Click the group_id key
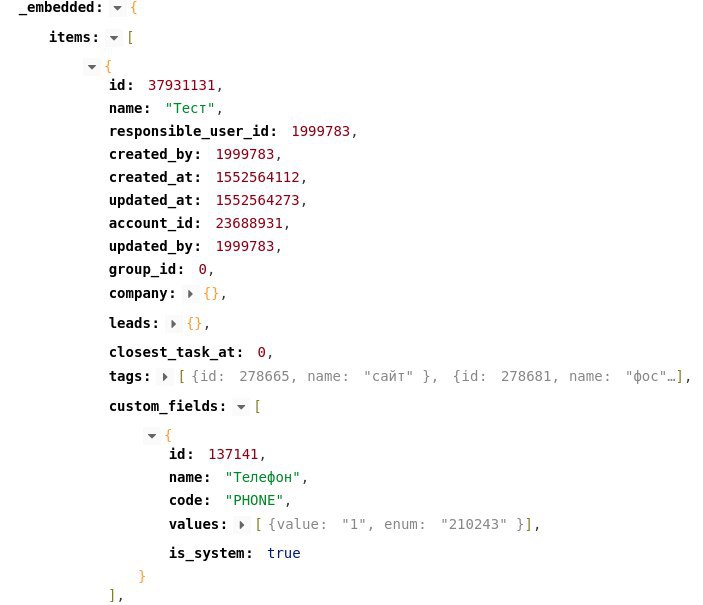 [146, 270]
